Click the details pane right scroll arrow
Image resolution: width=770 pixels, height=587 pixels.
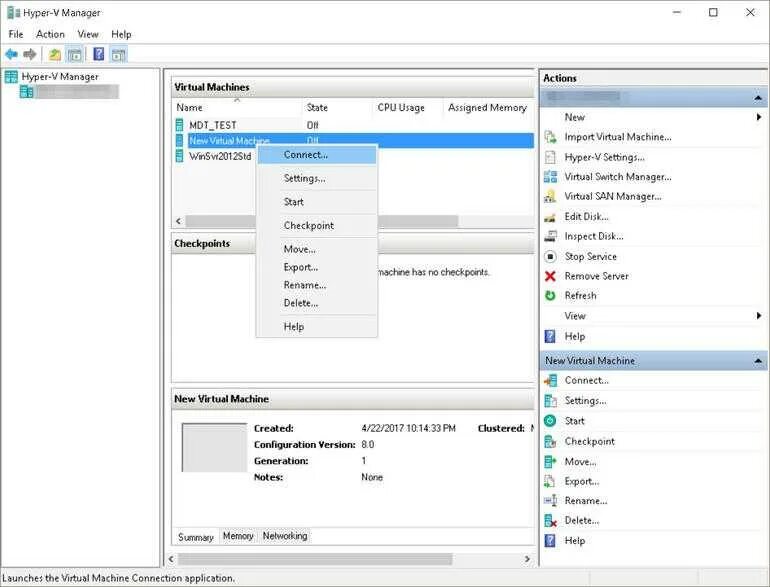527,559
